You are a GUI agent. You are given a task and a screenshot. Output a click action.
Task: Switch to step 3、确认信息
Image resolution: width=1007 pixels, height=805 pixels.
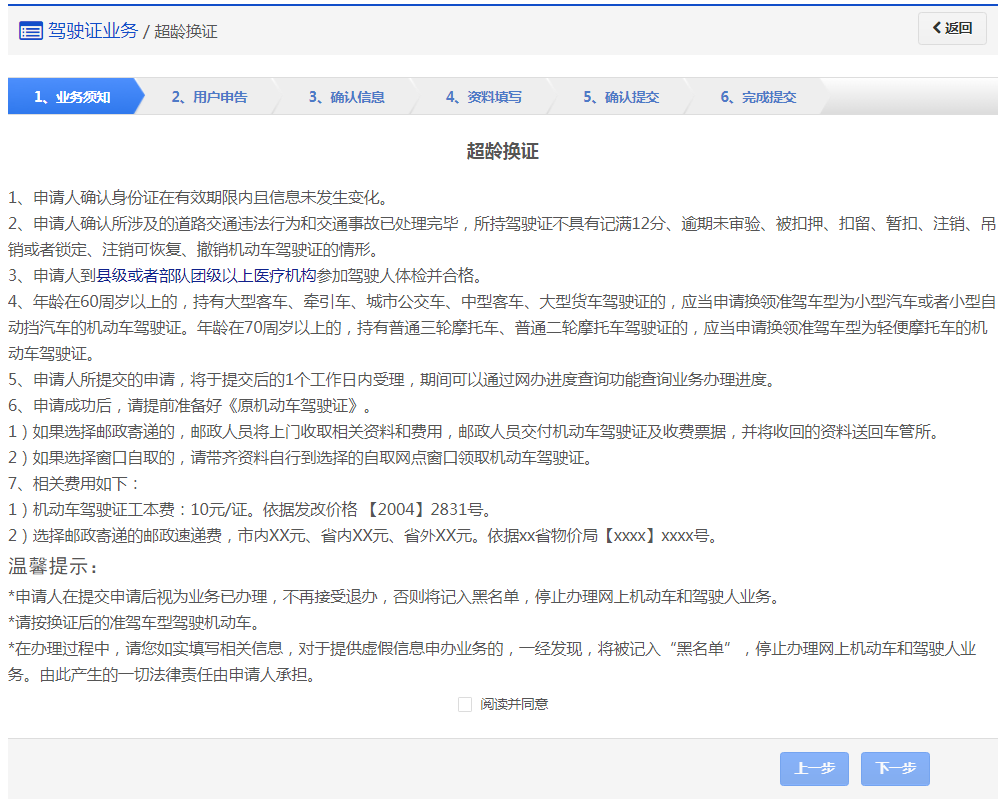tap(346, 97)
